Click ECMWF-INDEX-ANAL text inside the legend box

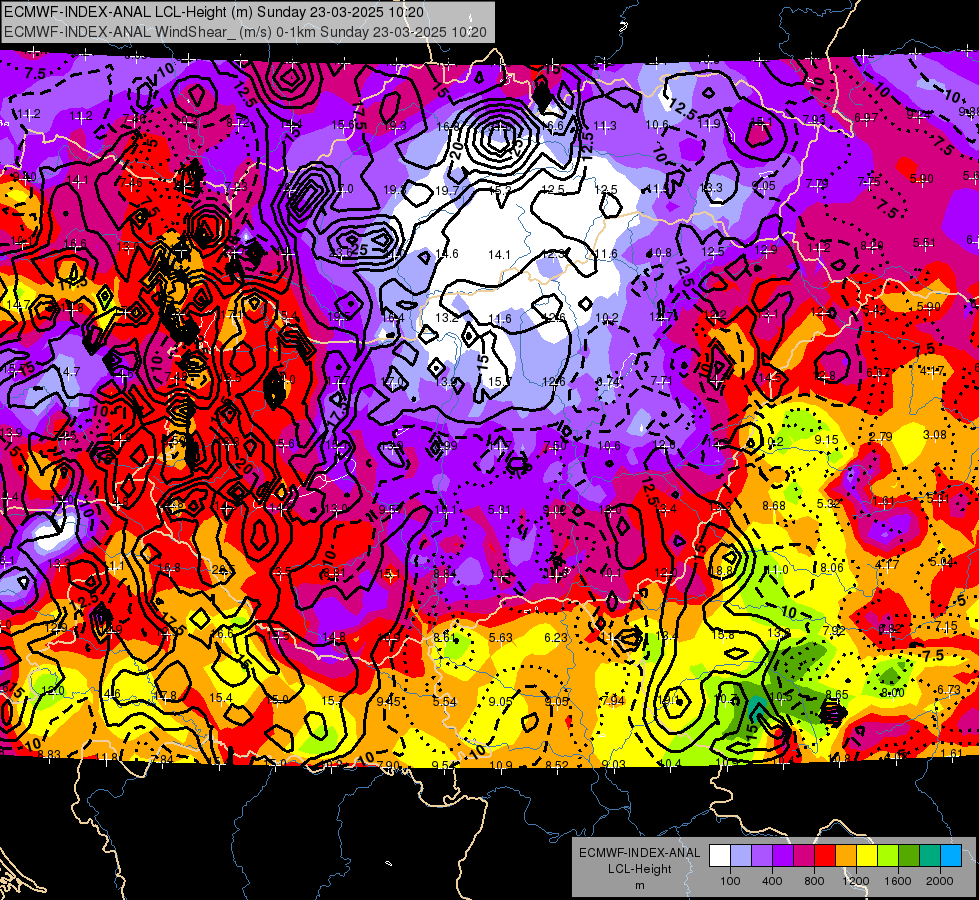pos(639,853)
